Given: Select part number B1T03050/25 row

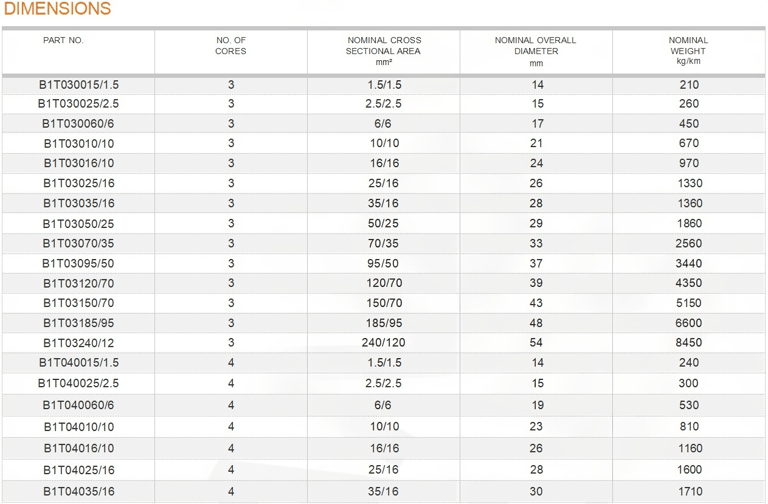Looking at the screenshot, I should coord(384,223).
